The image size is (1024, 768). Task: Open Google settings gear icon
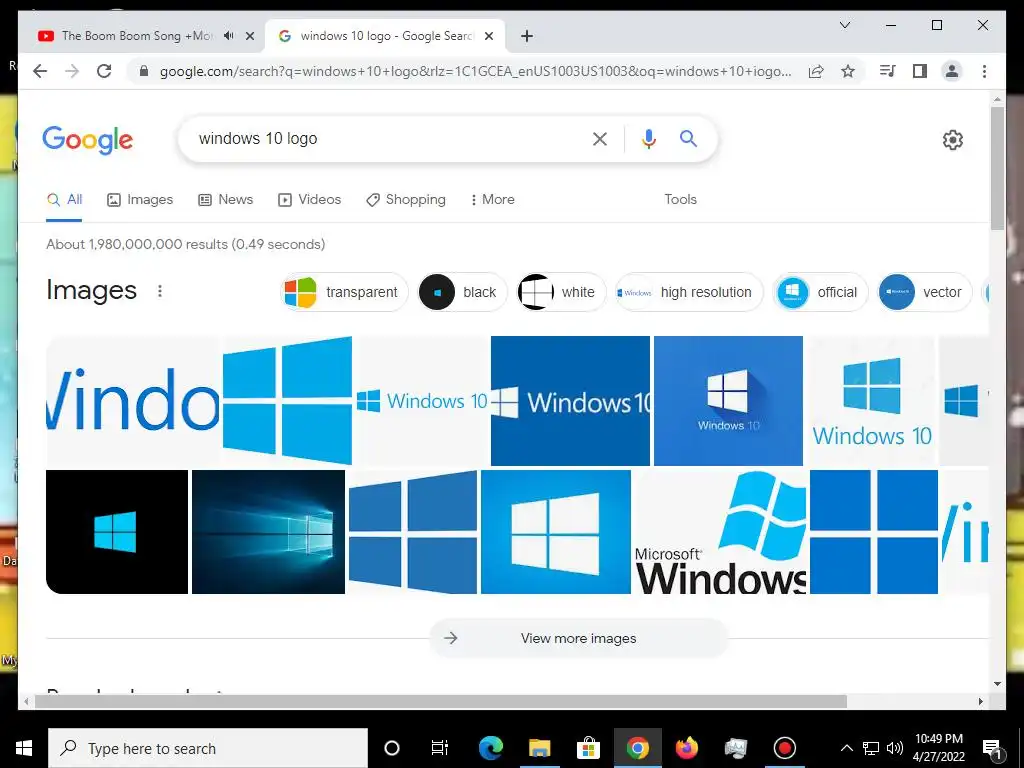953,140
